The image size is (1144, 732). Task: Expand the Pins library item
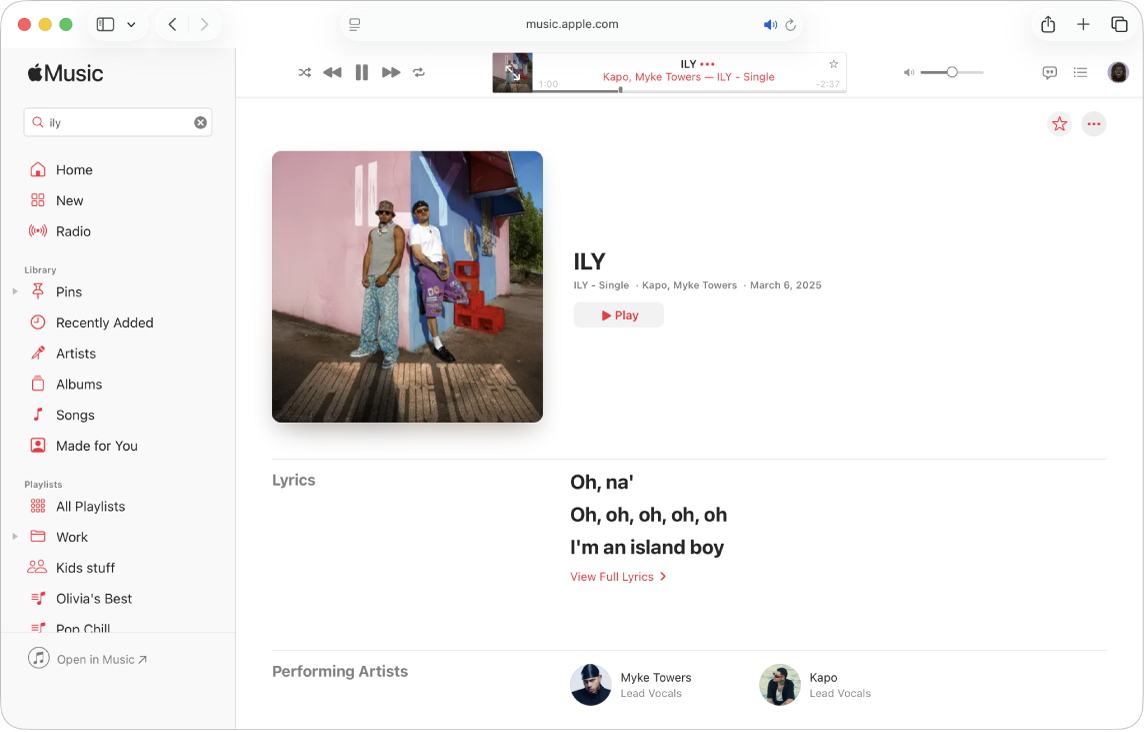coord(15,292)
